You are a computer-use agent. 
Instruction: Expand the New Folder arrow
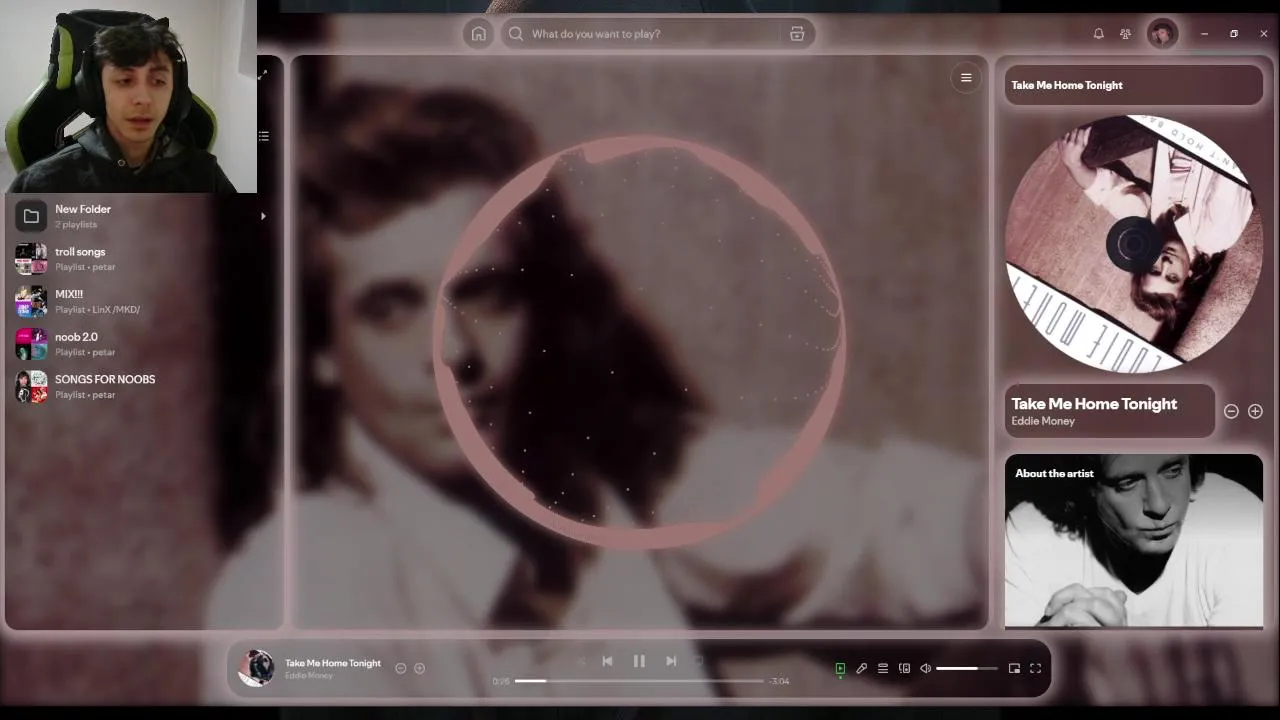(263, 216)
